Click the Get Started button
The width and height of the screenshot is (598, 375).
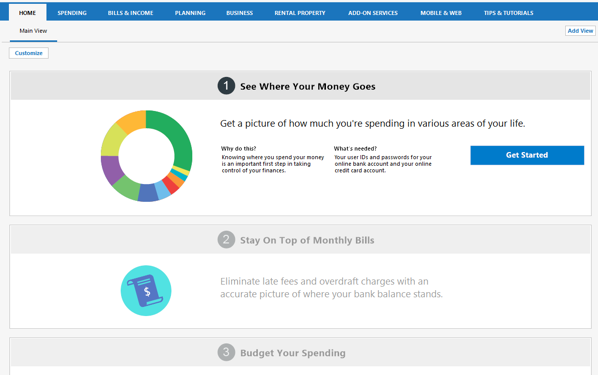(527, 155)
